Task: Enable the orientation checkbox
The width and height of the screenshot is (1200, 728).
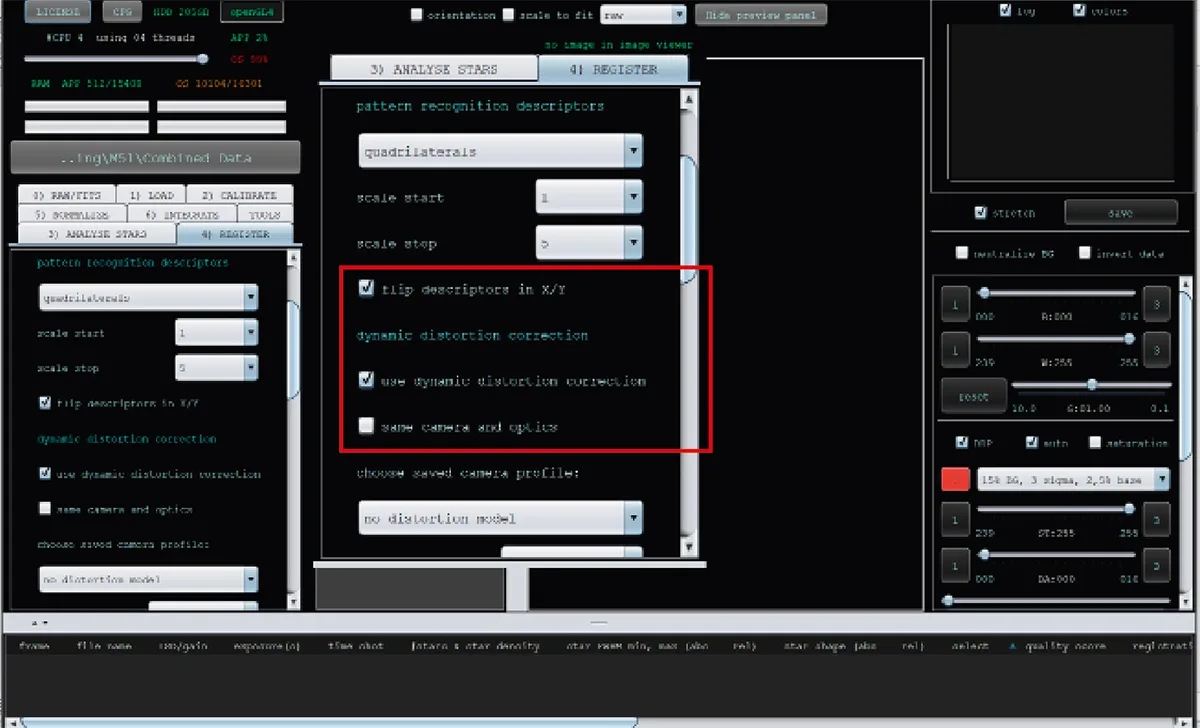Action: [x=417, y=15]
